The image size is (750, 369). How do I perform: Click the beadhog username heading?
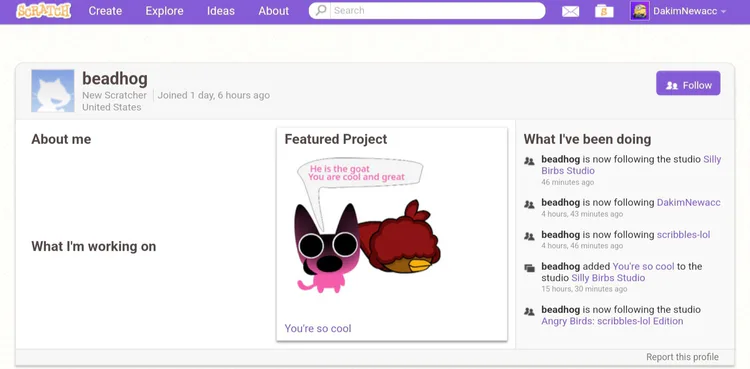(x=115, y=78)
